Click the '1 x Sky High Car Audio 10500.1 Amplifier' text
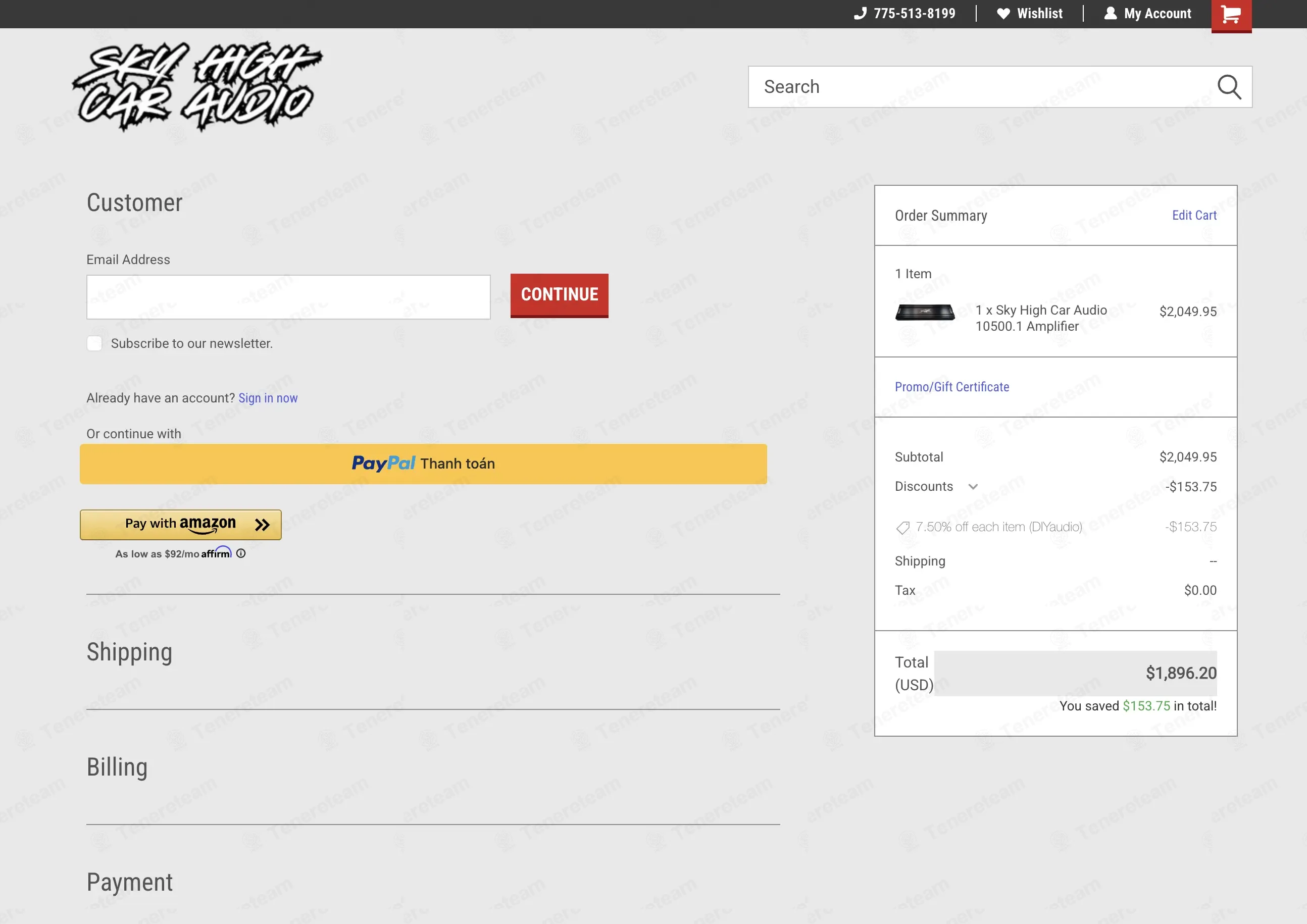Viewport: 1307px width, 924px height. pyautogui.click(x=1041, y=318)
